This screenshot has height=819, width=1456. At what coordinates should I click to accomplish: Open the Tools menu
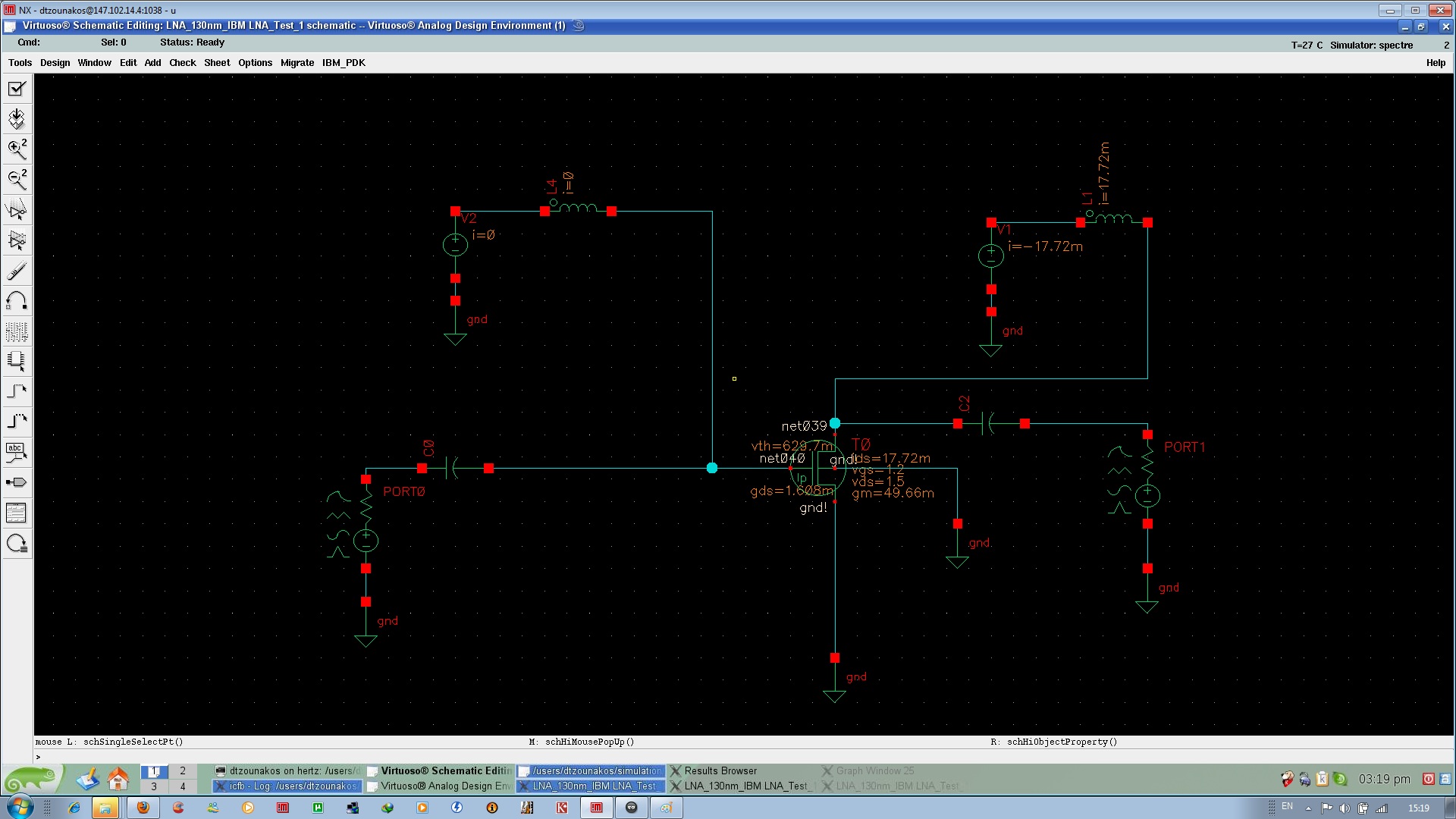tap(20, 63)
